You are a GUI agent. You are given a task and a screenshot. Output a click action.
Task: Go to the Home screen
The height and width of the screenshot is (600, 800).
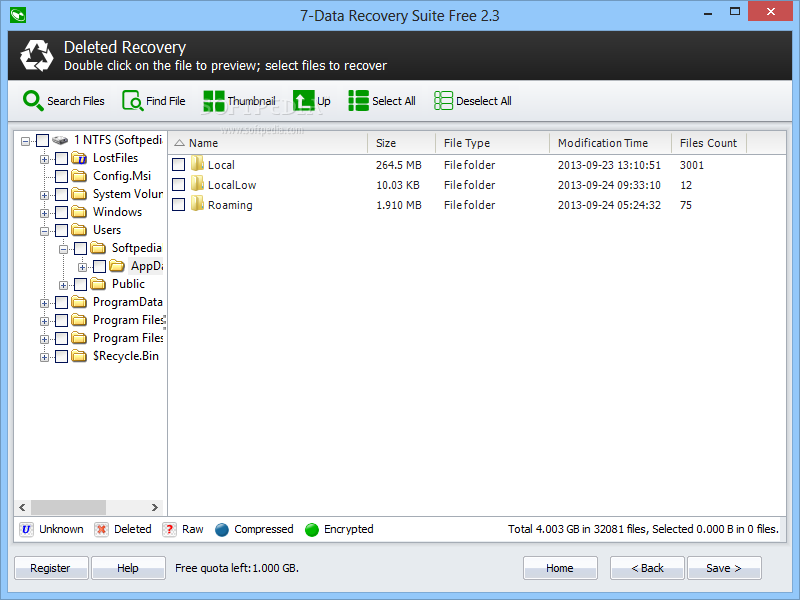point(560,568)
